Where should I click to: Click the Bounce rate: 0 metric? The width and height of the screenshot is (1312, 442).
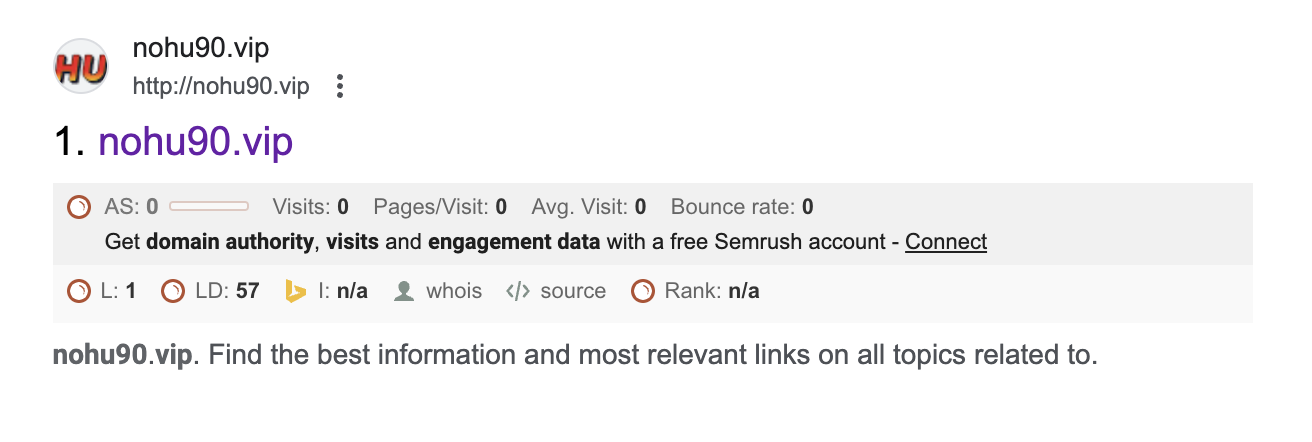742,207
